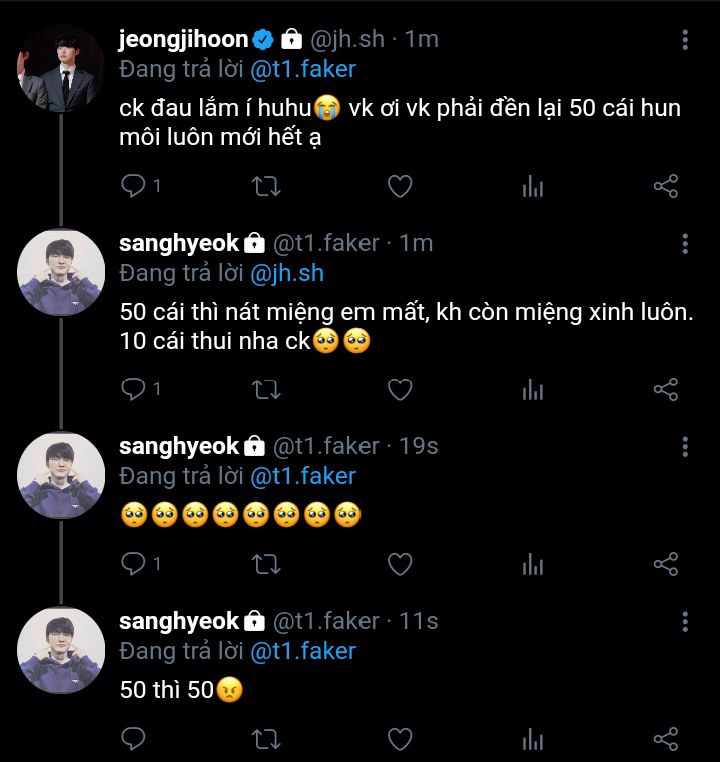Reply to the emoji-only sanghyeok tweet
This screenshot has width=720, height=762.
(133, 564)
